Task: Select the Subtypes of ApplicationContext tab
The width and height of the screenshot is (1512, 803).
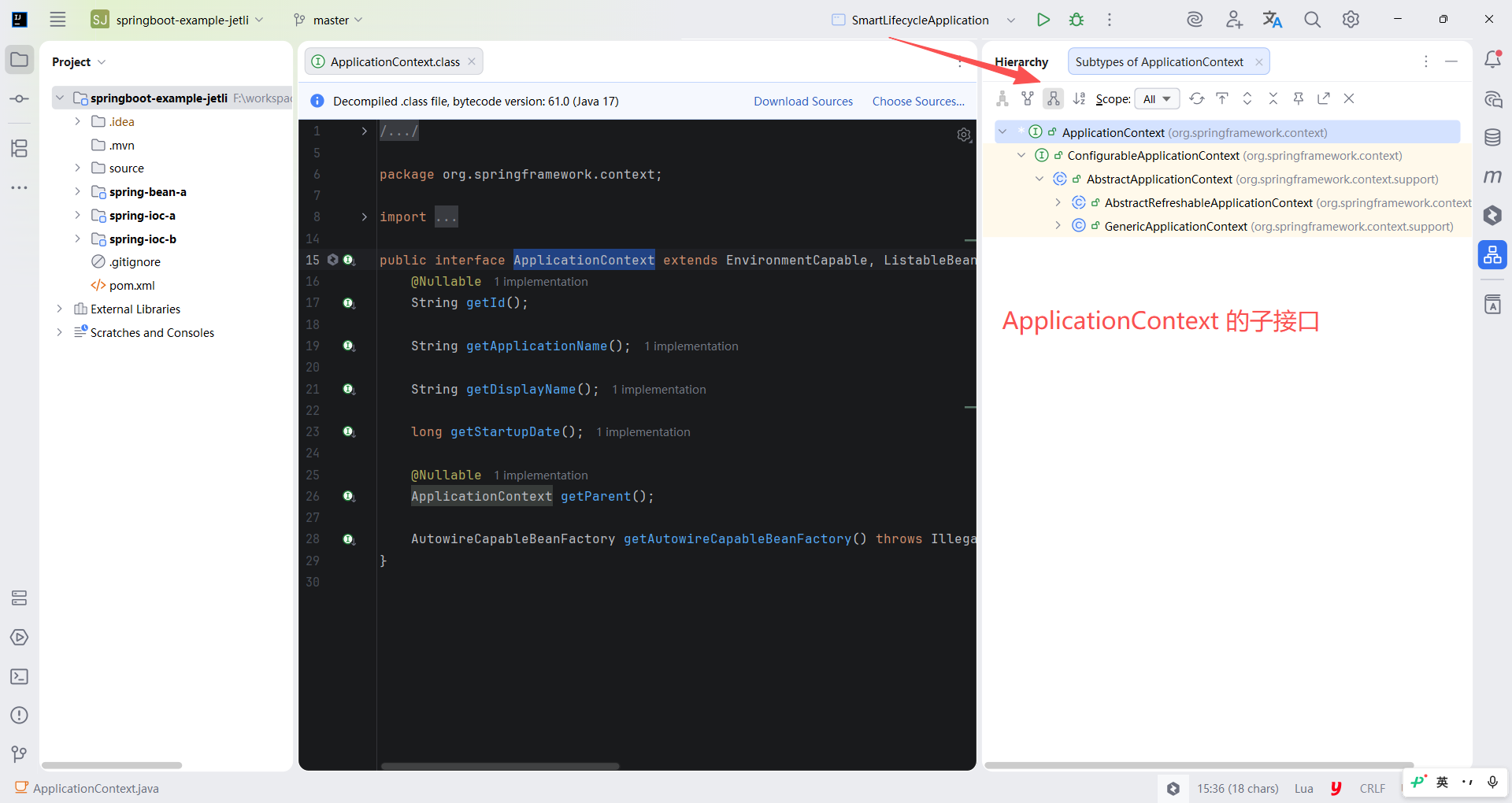Action: pyautogui.click(x=1159, y=62)
